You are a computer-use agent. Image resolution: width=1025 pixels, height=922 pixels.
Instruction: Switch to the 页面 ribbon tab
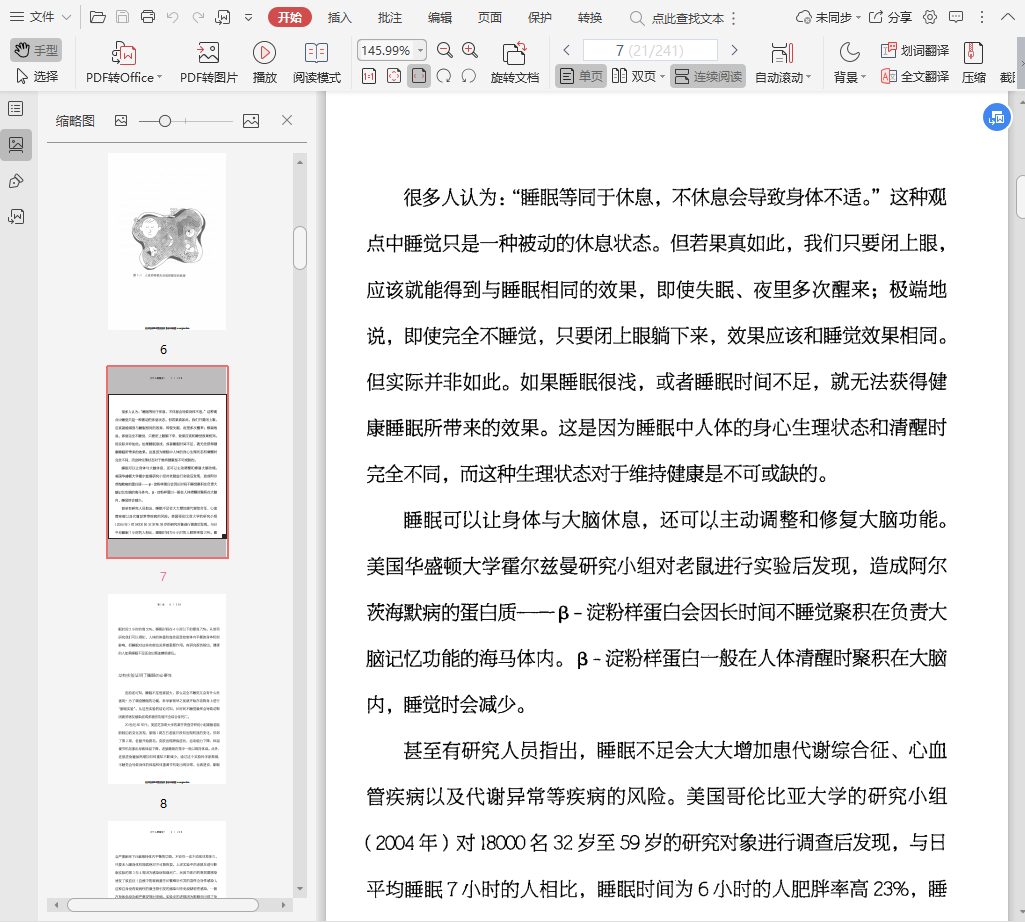click(490, 18)
